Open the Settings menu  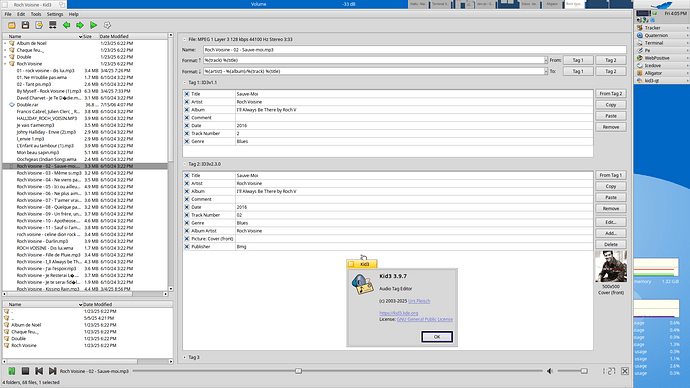pos(55,14)
